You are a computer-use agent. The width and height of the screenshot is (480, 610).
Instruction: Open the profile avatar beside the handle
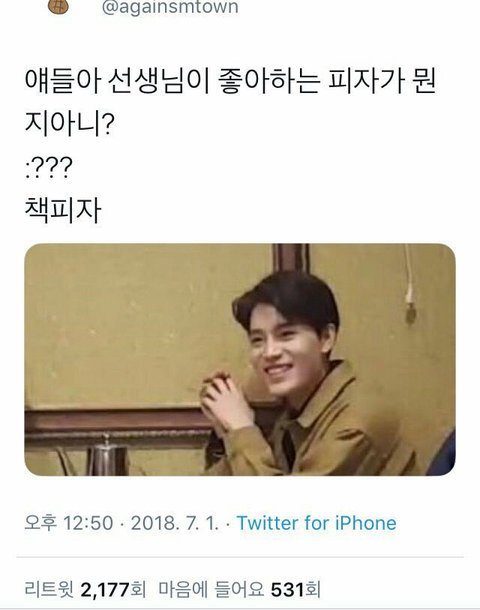tap(58, 7)
